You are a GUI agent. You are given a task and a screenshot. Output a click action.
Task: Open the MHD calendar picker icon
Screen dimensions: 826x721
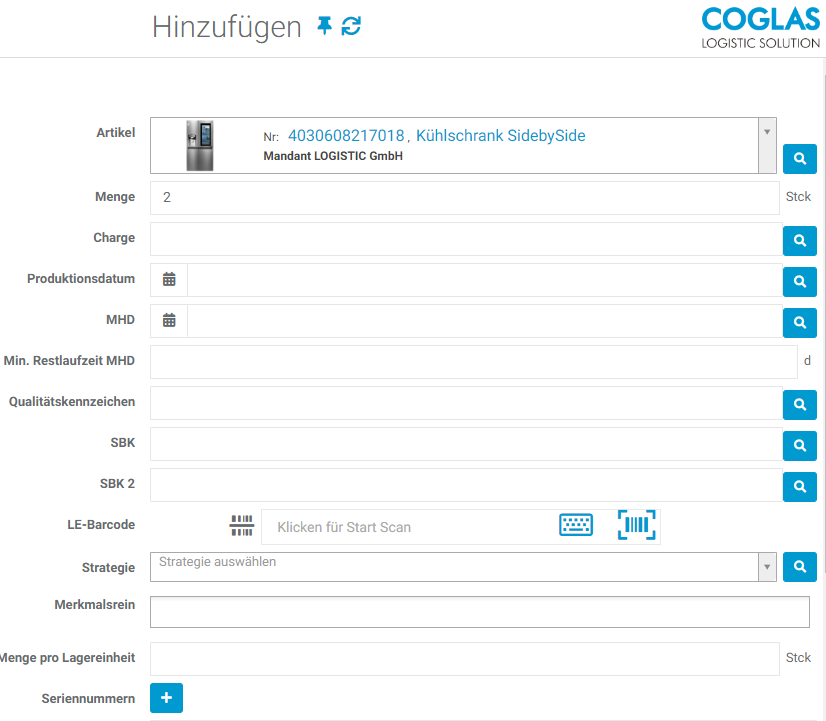[169, 321]
